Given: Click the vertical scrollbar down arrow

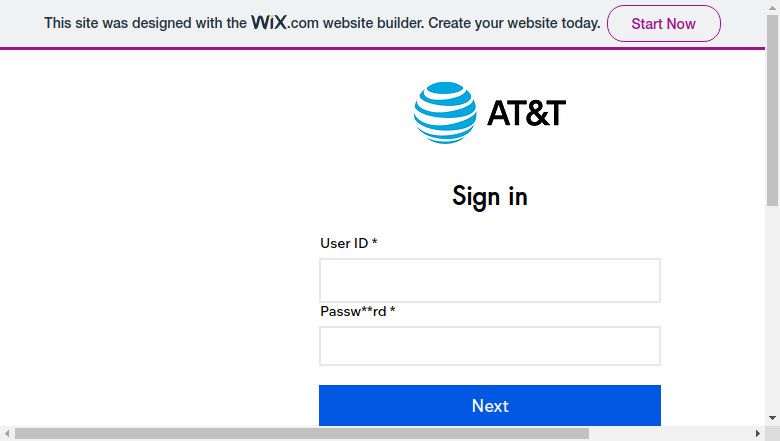Looking at the screenshot, I should [773, 419].
